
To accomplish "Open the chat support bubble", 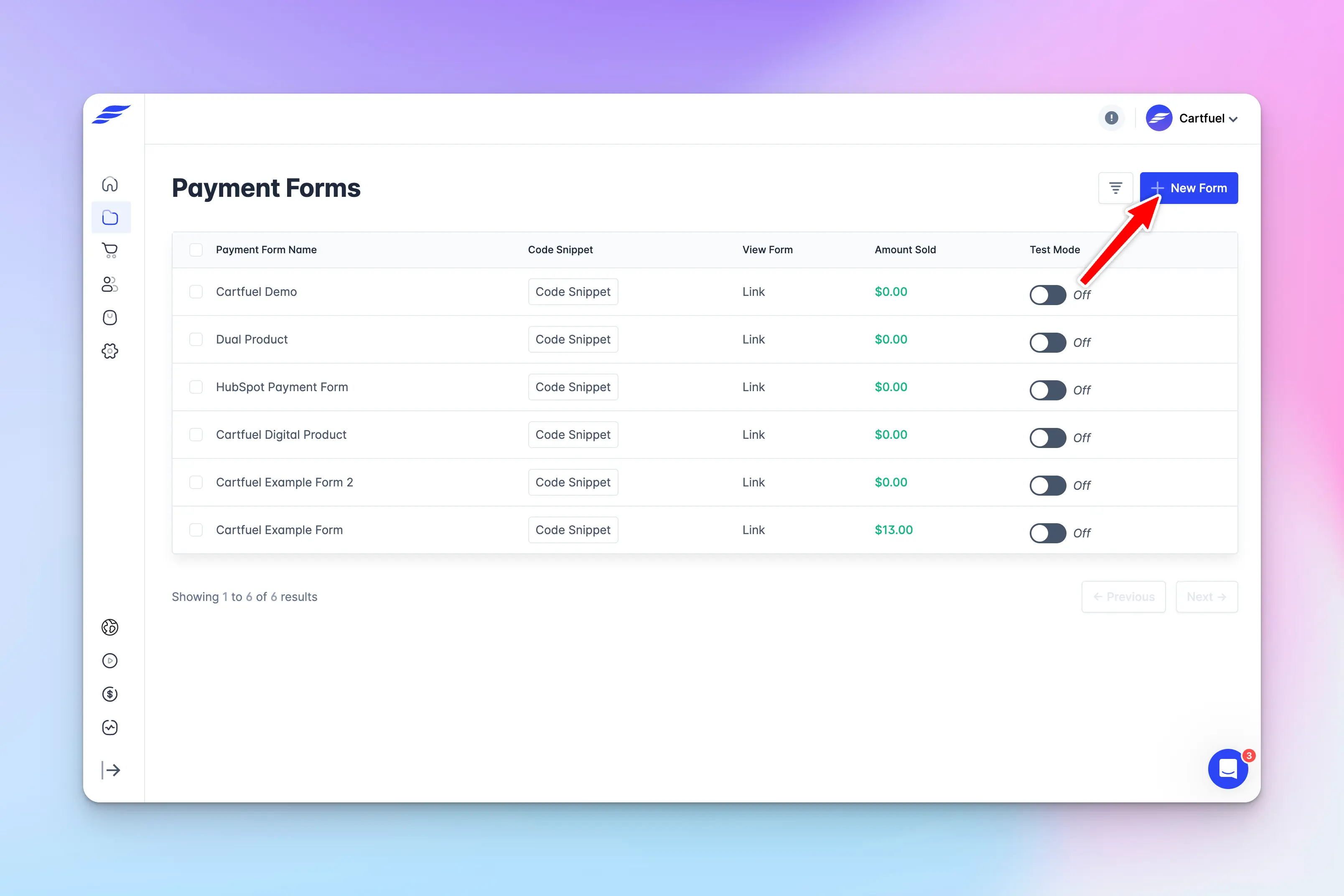I will pyautogui.click(x=1228, y=769).
